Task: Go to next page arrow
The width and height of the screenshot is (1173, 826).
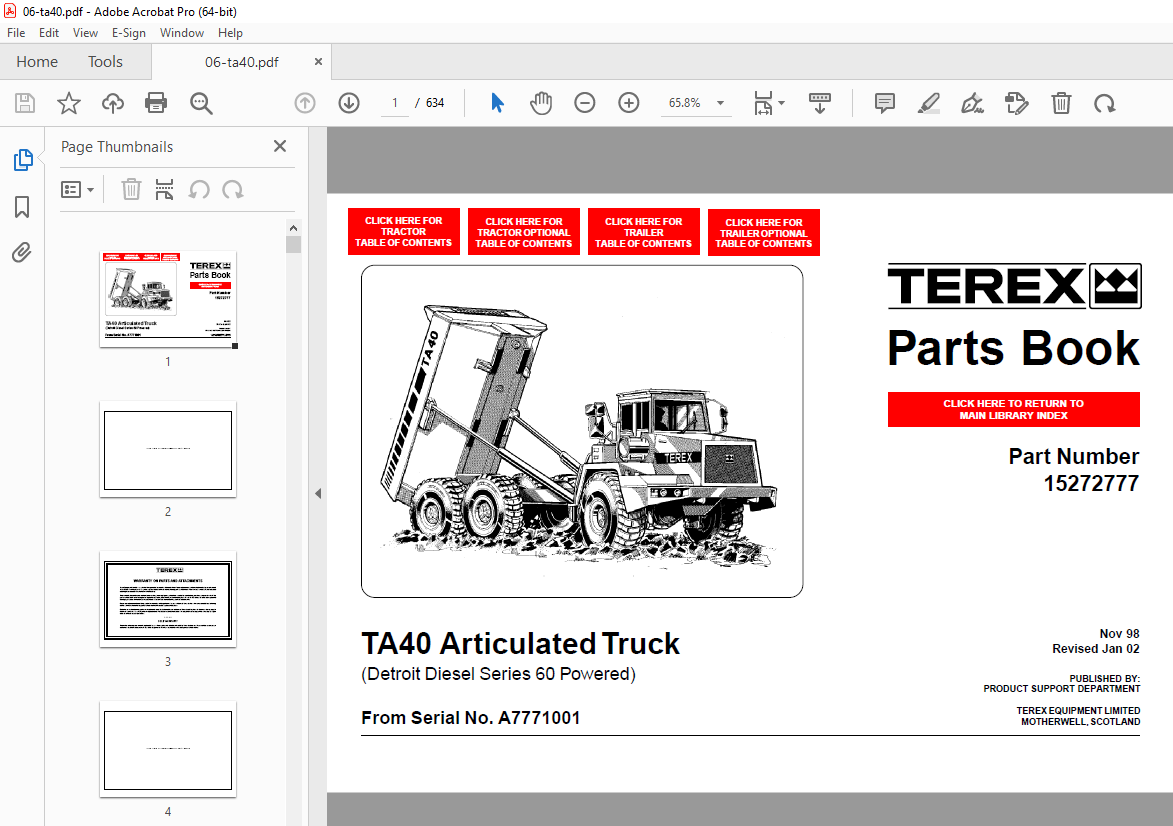Action: tap(349, 103)
